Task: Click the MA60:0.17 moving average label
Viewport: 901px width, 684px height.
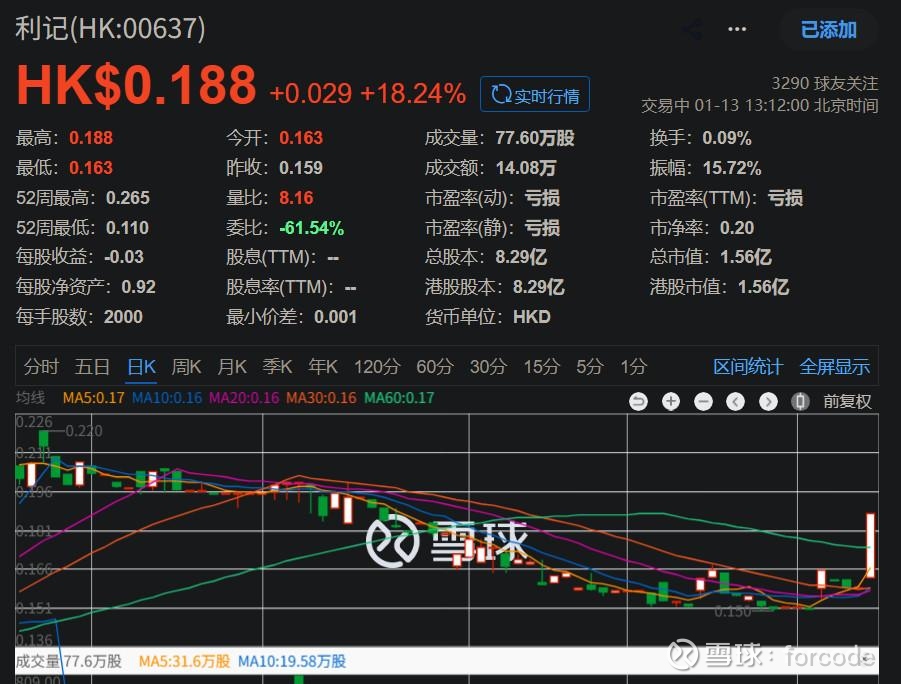Action: tap(399, 398)
